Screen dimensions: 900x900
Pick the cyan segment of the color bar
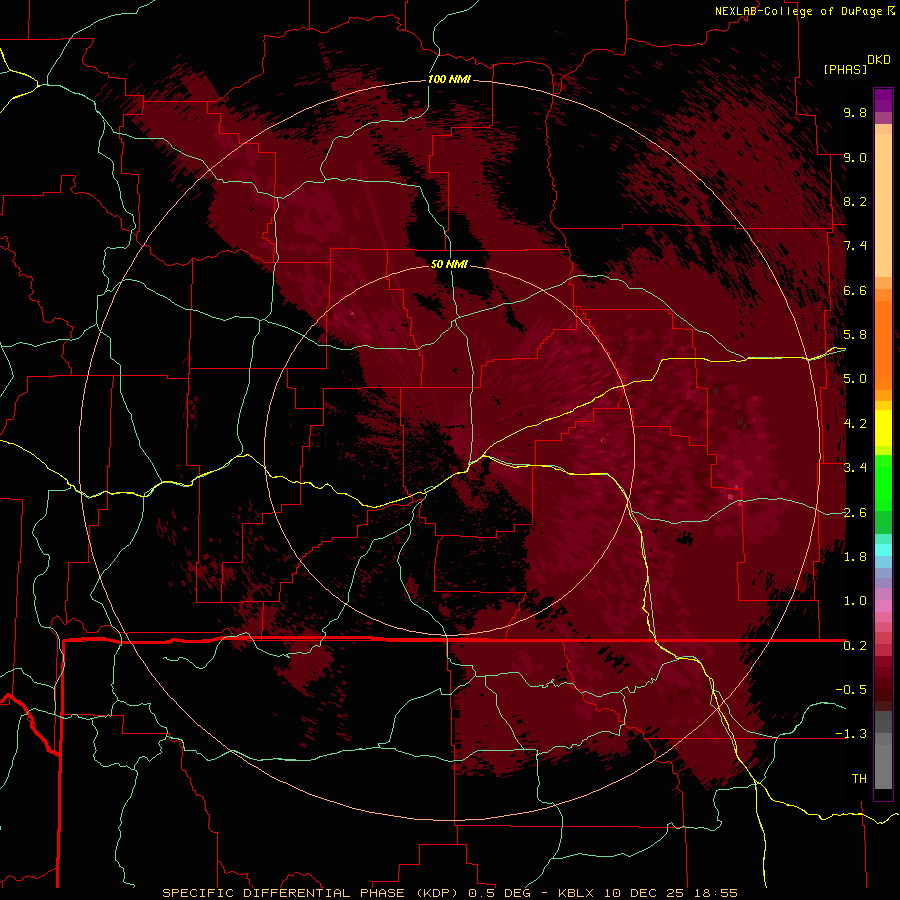coord(883,550)
